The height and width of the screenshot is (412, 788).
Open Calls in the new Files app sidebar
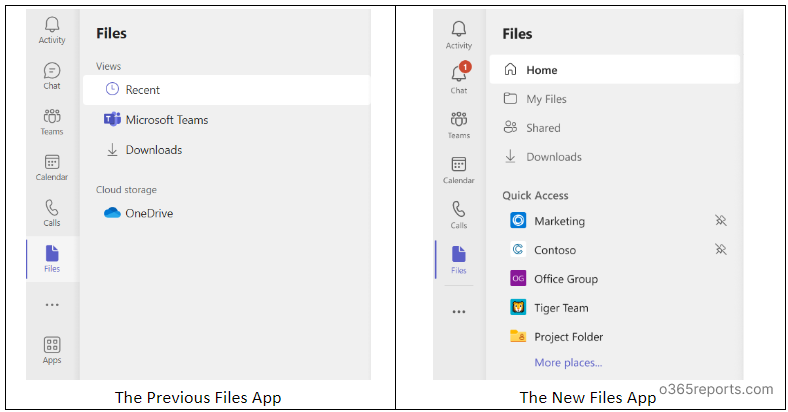(x=459, y=216)
